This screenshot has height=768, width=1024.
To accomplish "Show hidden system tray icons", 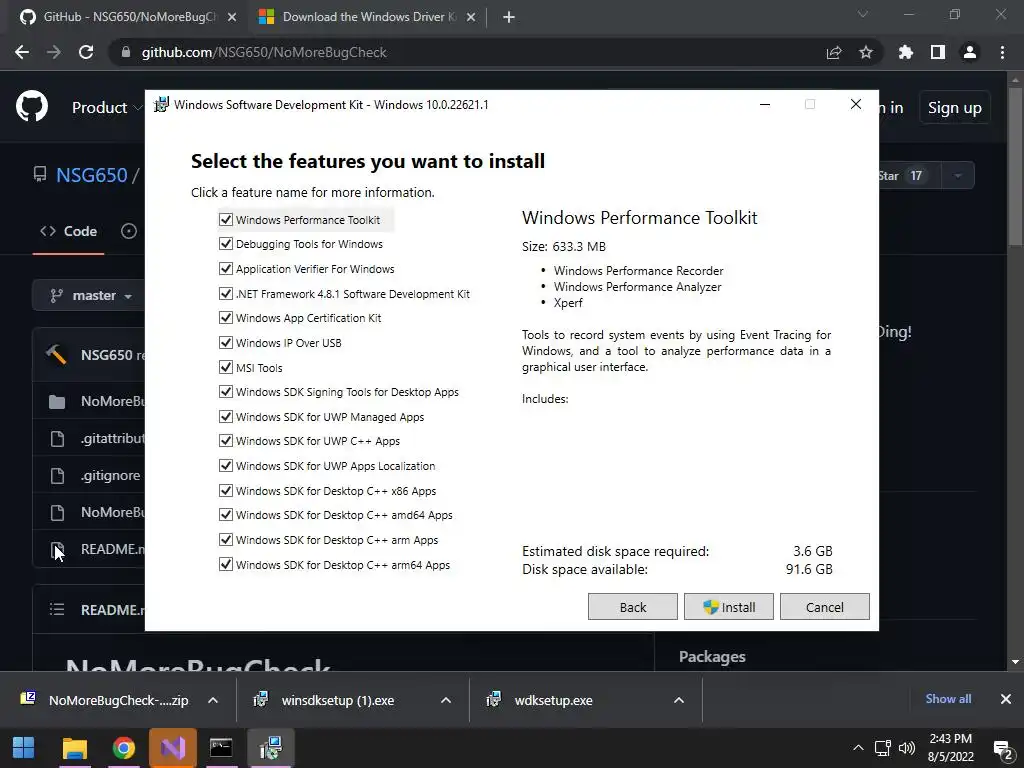I will click(x=858, y=748).
